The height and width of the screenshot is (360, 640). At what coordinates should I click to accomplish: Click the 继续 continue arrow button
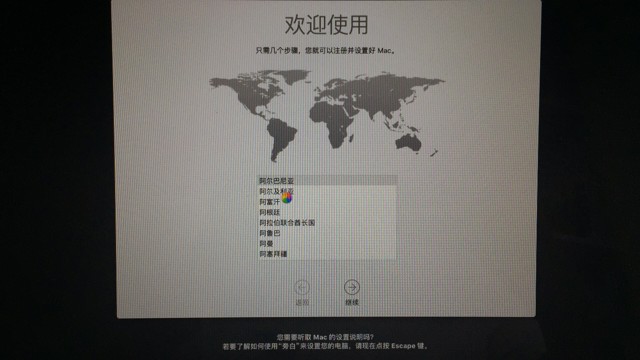[351, 287]
